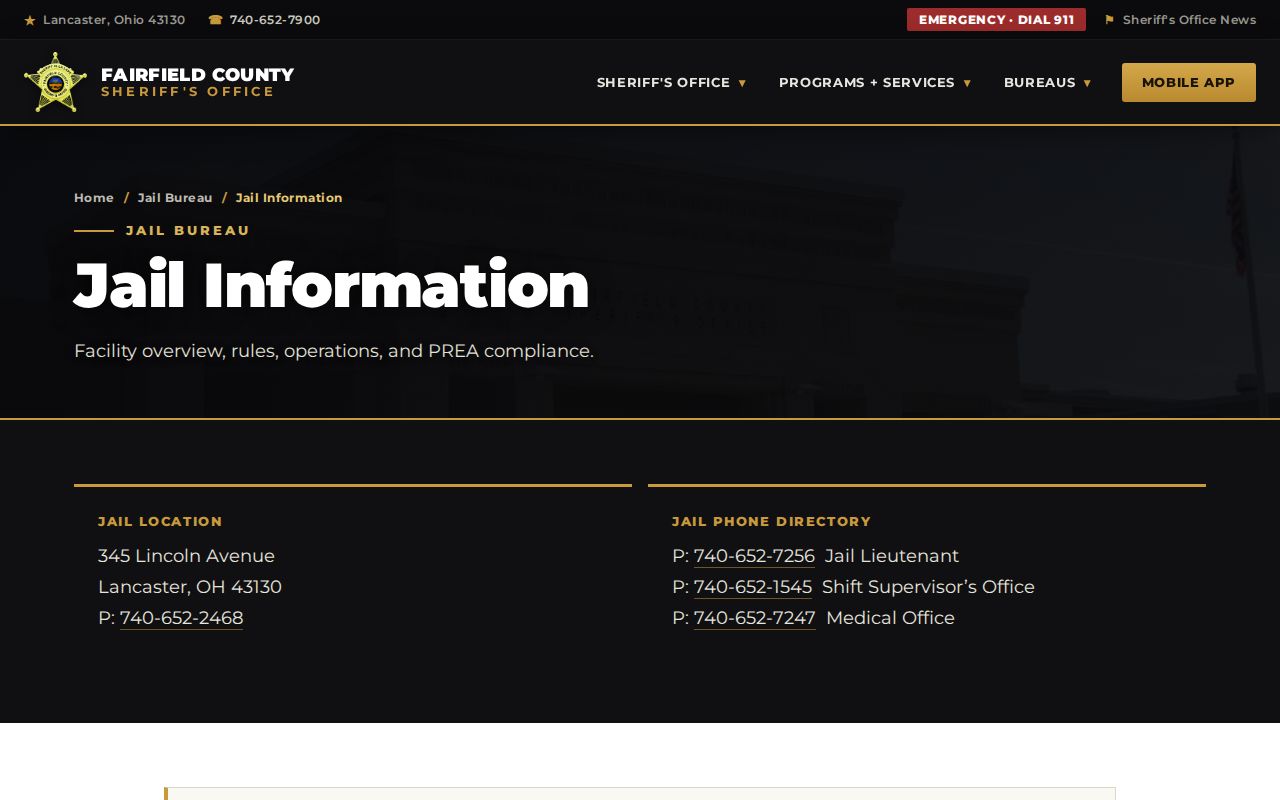
Task: Open the Bureaus menu
Action: 1047,82
